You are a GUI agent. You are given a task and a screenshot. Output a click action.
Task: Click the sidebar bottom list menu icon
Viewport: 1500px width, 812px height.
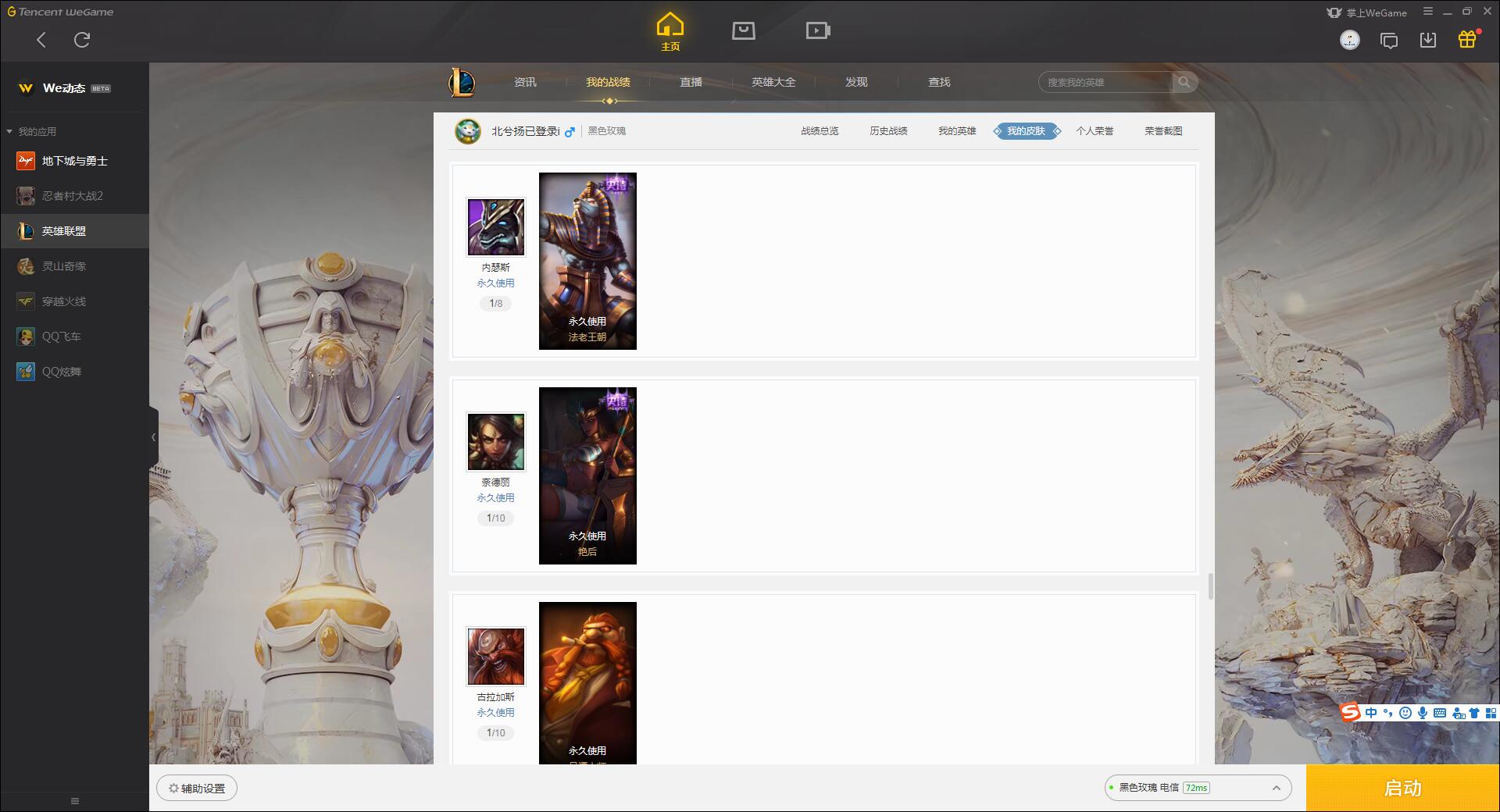(75, 801)
